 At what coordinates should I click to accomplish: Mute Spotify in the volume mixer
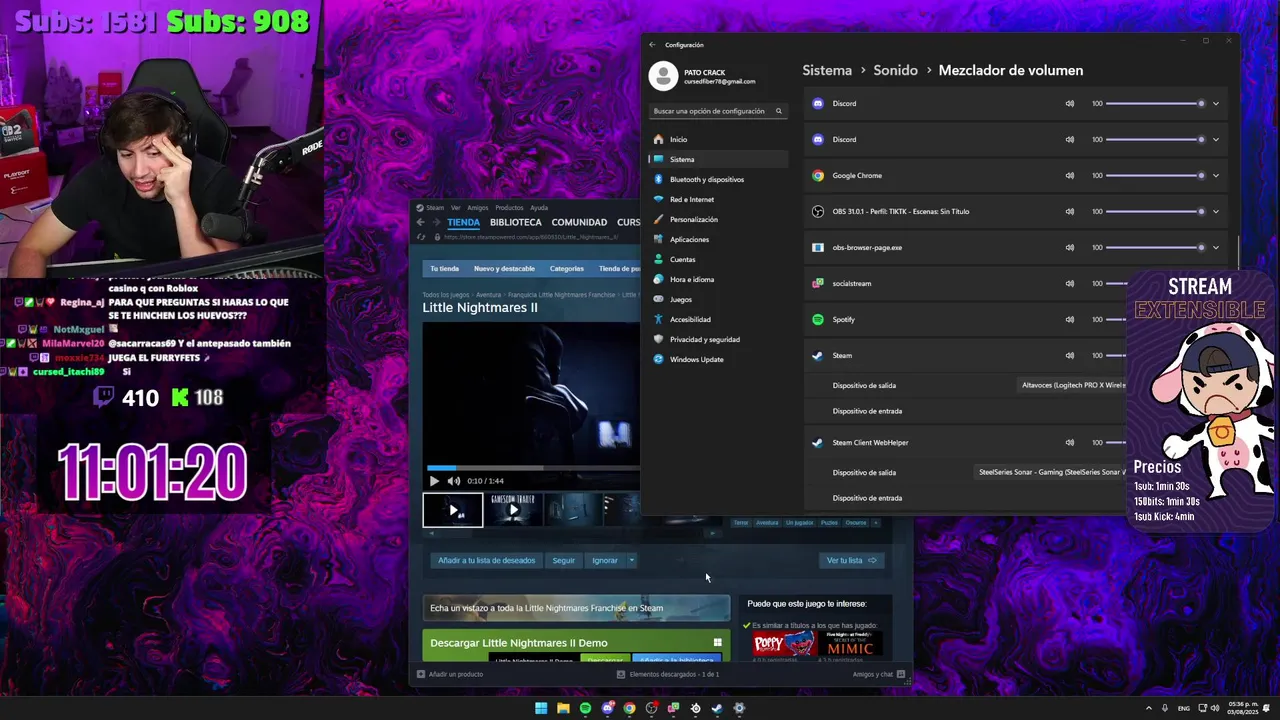[1069, 319]
